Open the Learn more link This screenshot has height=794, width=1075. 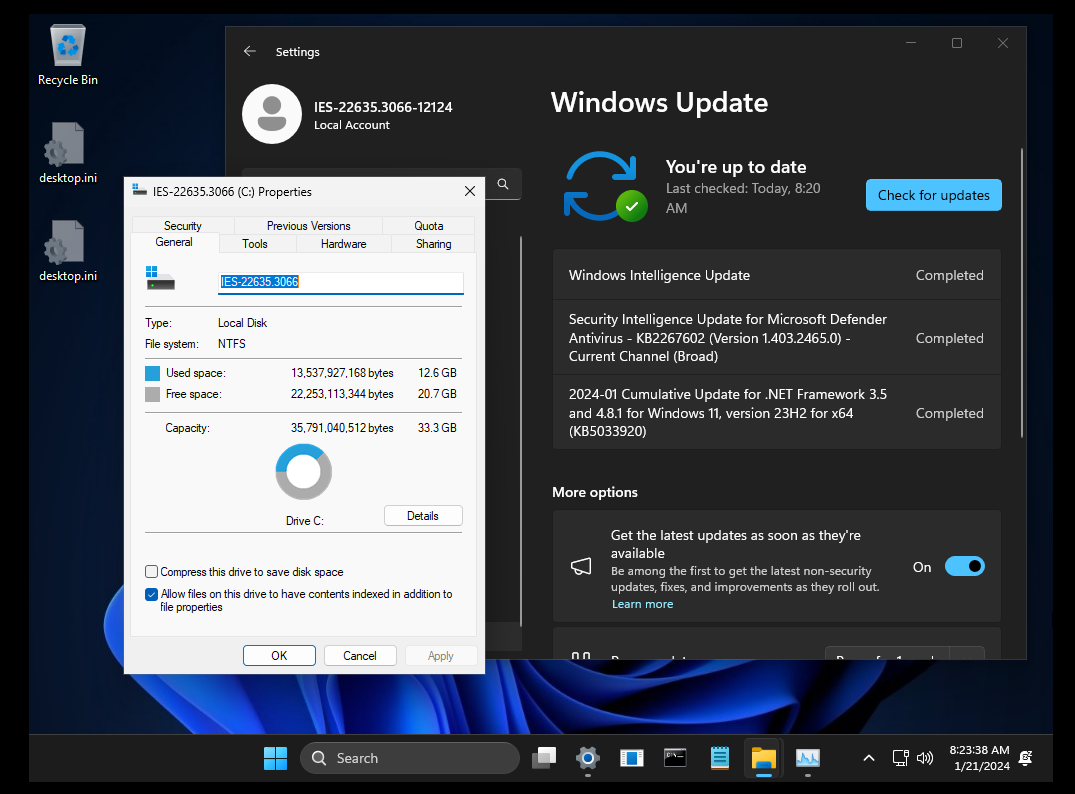(642, 604)
